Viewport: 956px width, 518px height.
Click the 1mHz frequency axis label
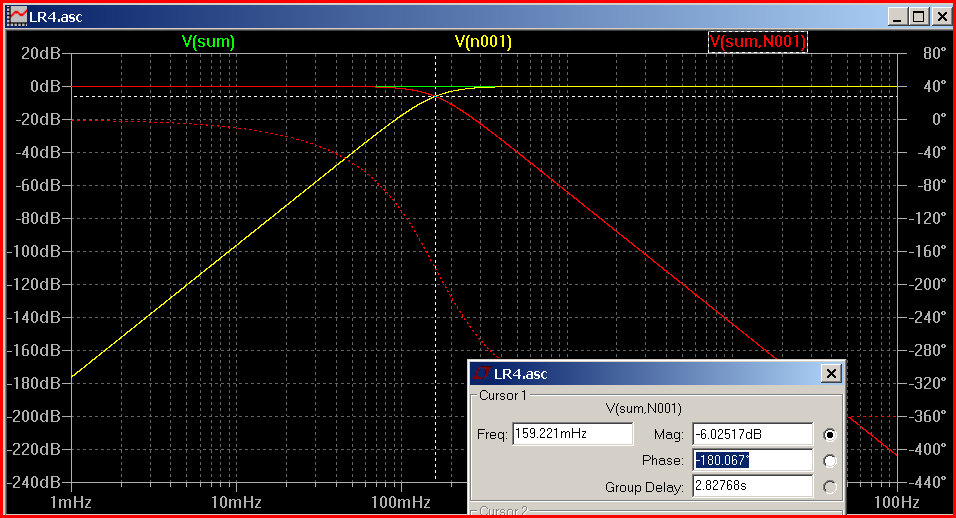point(71,502)
